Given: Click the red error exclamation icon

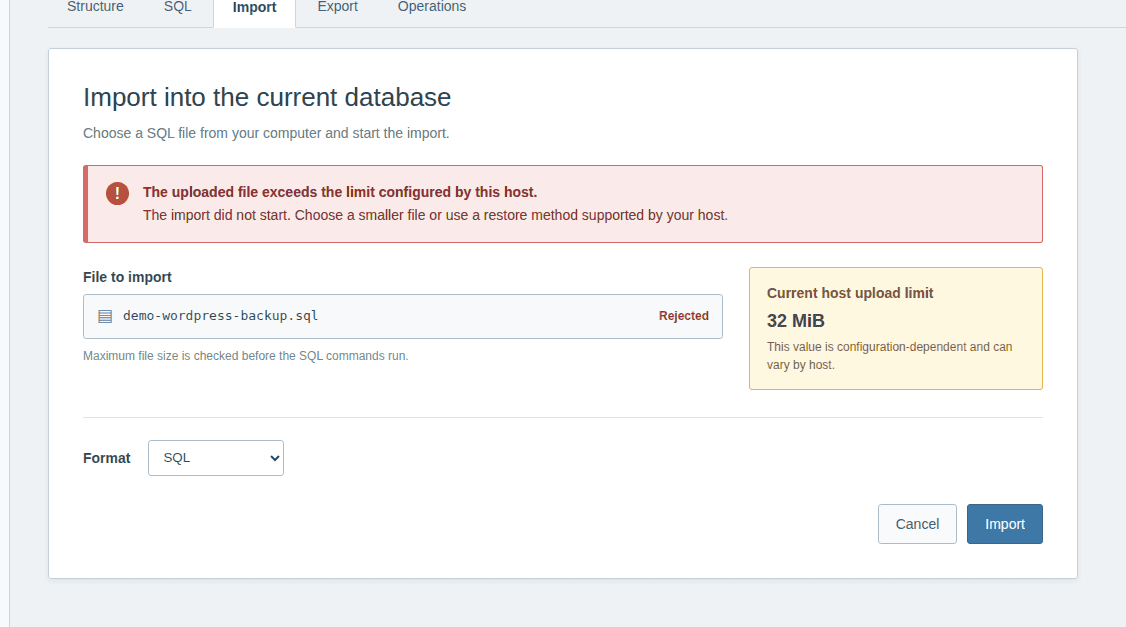Looking at the screenshot, I should (x=117, y=193).
